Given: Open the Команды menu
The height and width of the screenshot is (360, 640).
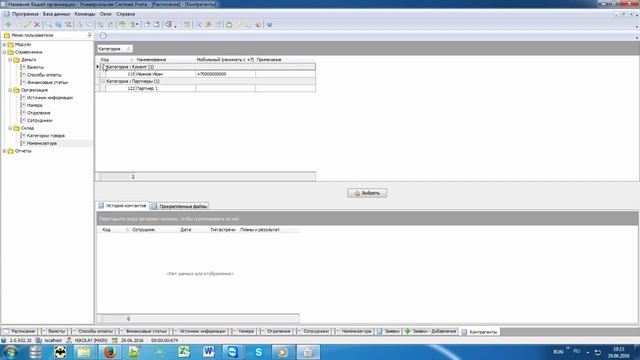Looking at the screenshot, I should [85, 14].
